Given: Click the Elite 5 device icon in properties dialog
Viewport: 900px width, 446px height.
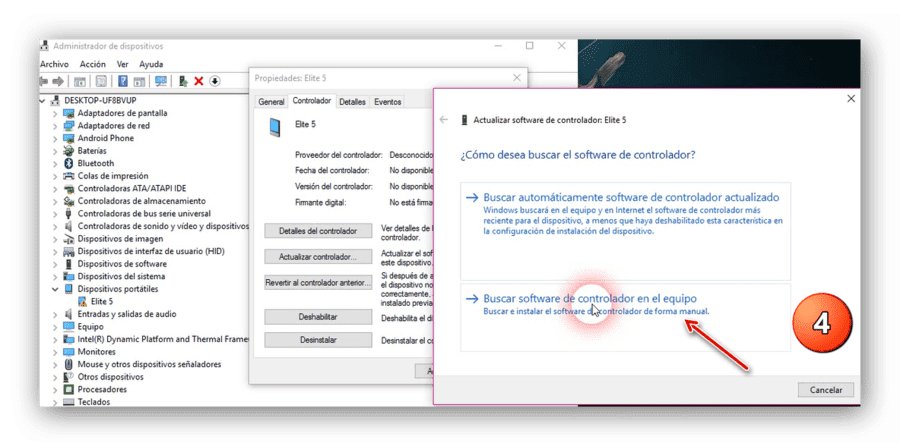Looking at the screenshot, I should pyautogui.click(x=275, y=127).
